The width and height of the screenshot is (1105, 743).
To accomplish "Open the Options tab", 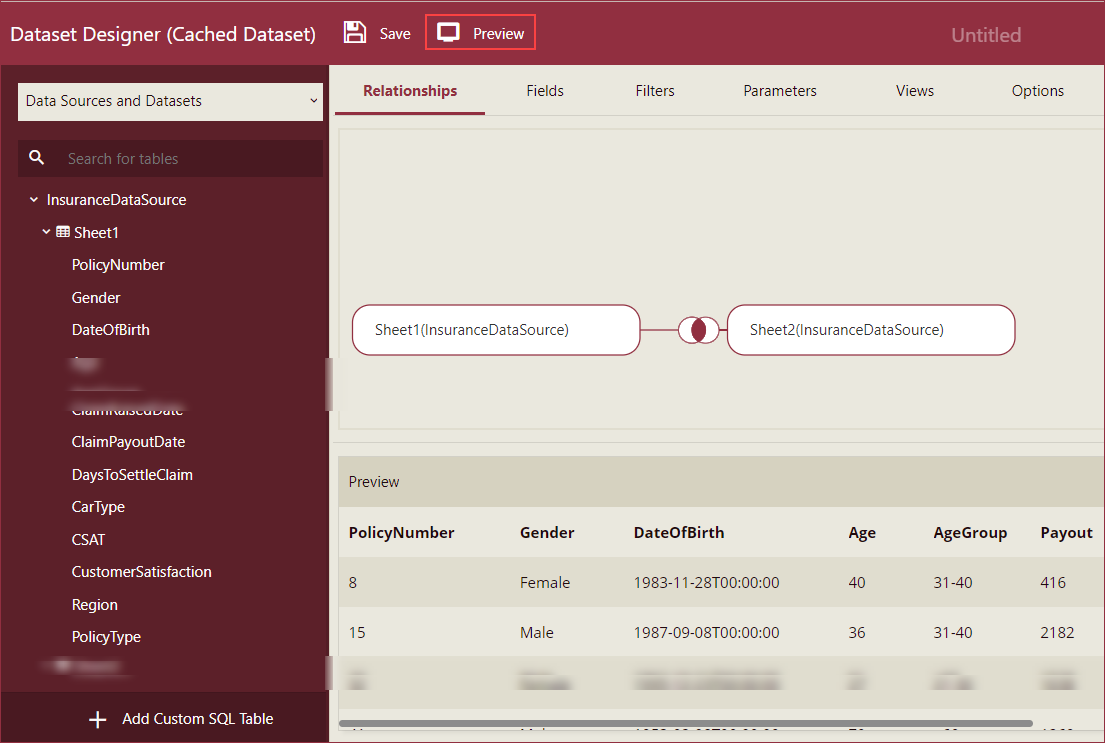I will point(1037,91).
